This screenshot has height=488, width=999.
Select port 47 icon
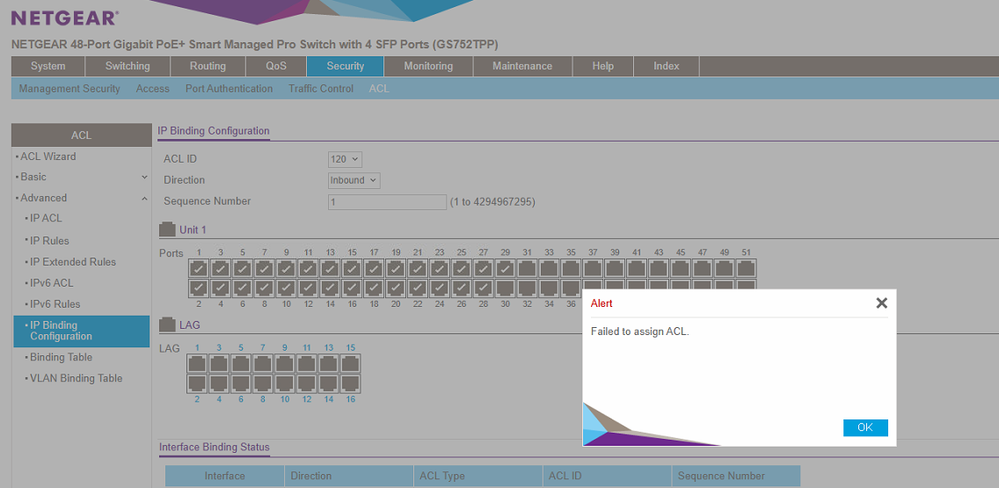[703, 268]
